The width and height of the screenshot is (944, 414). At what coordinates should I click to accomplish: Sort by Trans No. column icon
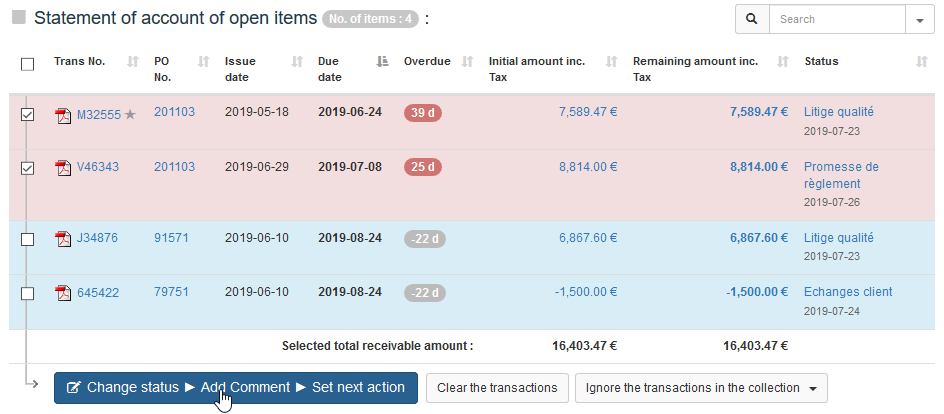tap(133, 62)
